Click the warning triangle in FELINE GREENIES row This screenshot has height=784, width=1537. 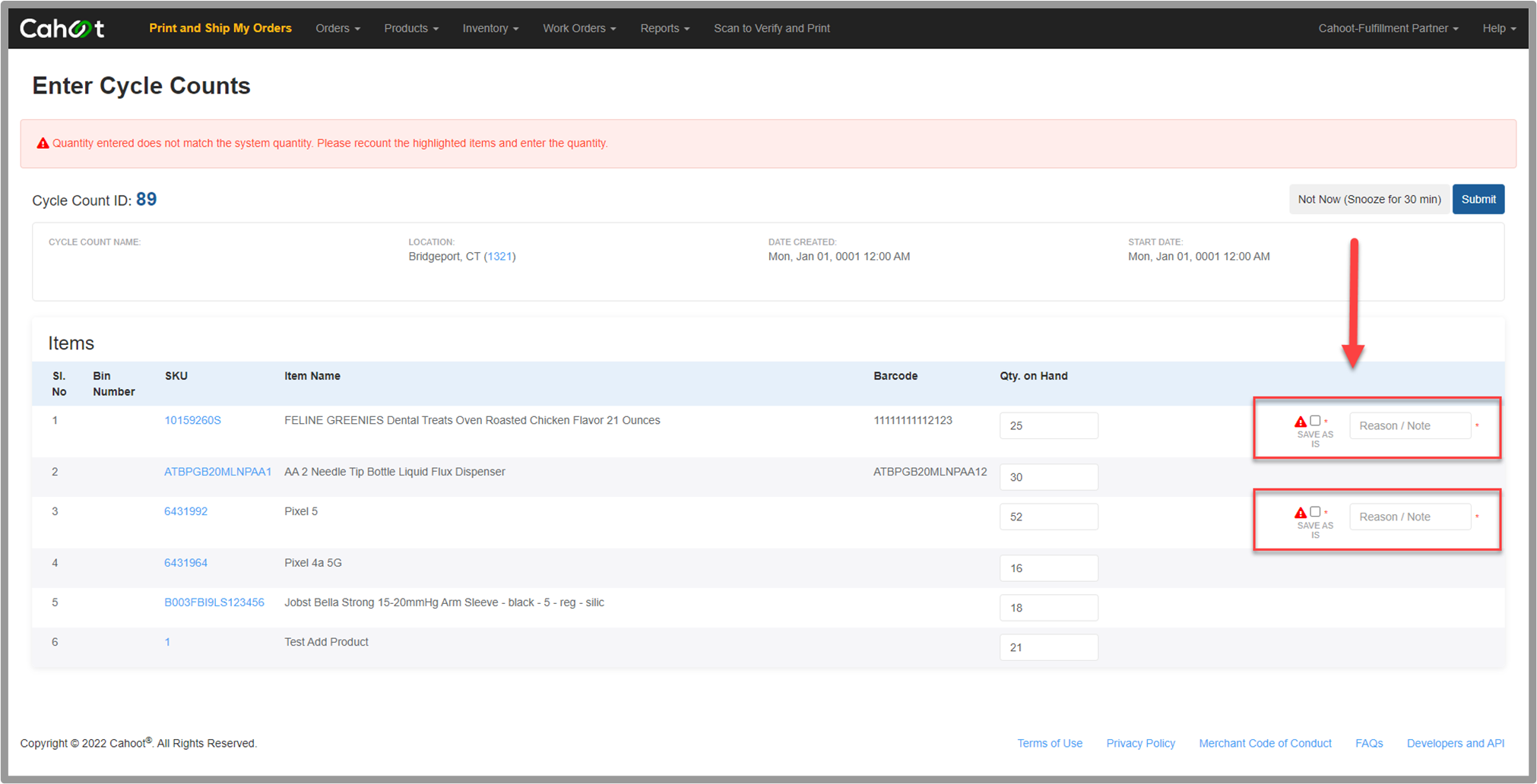[1301, 422]
